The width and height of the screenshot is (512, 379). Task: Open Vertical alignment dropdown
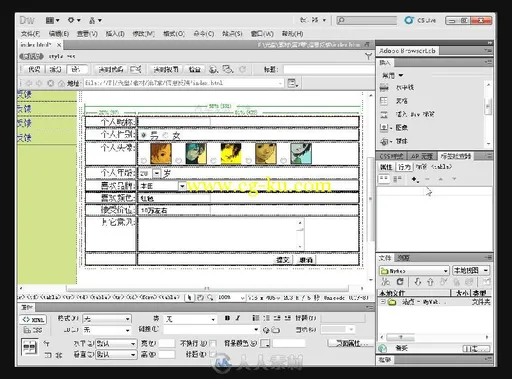coord(116,354)
